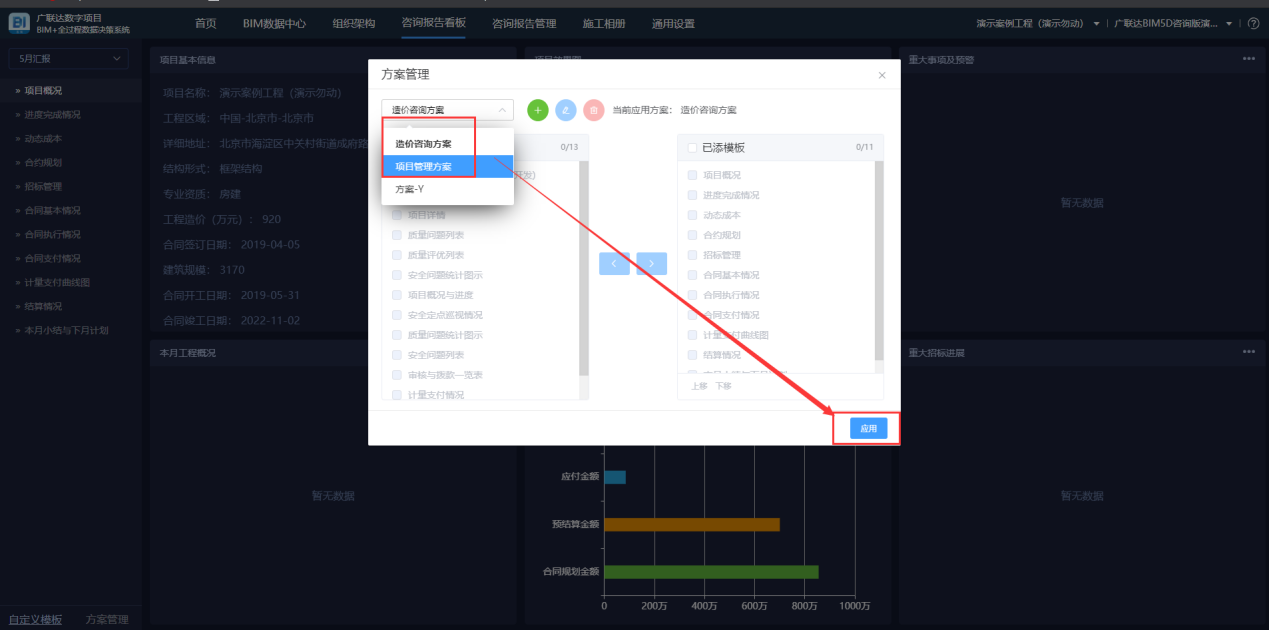
Task: Open 自定义模板 at the sidebar bottom
Action: tap(35, 619)
